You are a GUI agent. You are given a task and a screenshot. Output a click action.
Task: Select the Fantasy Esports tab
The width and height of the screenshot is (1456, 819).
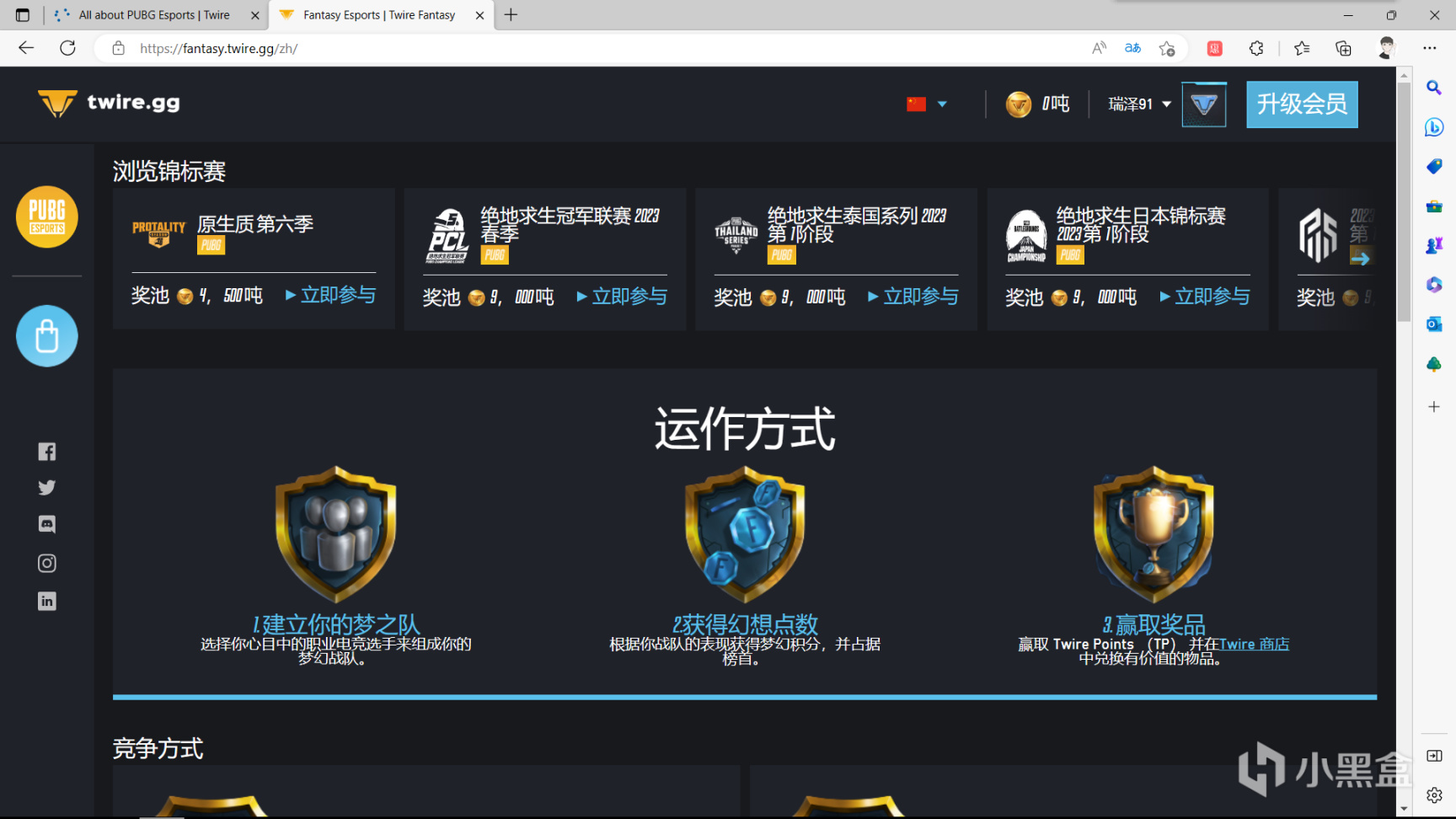[x=379, y=15]
